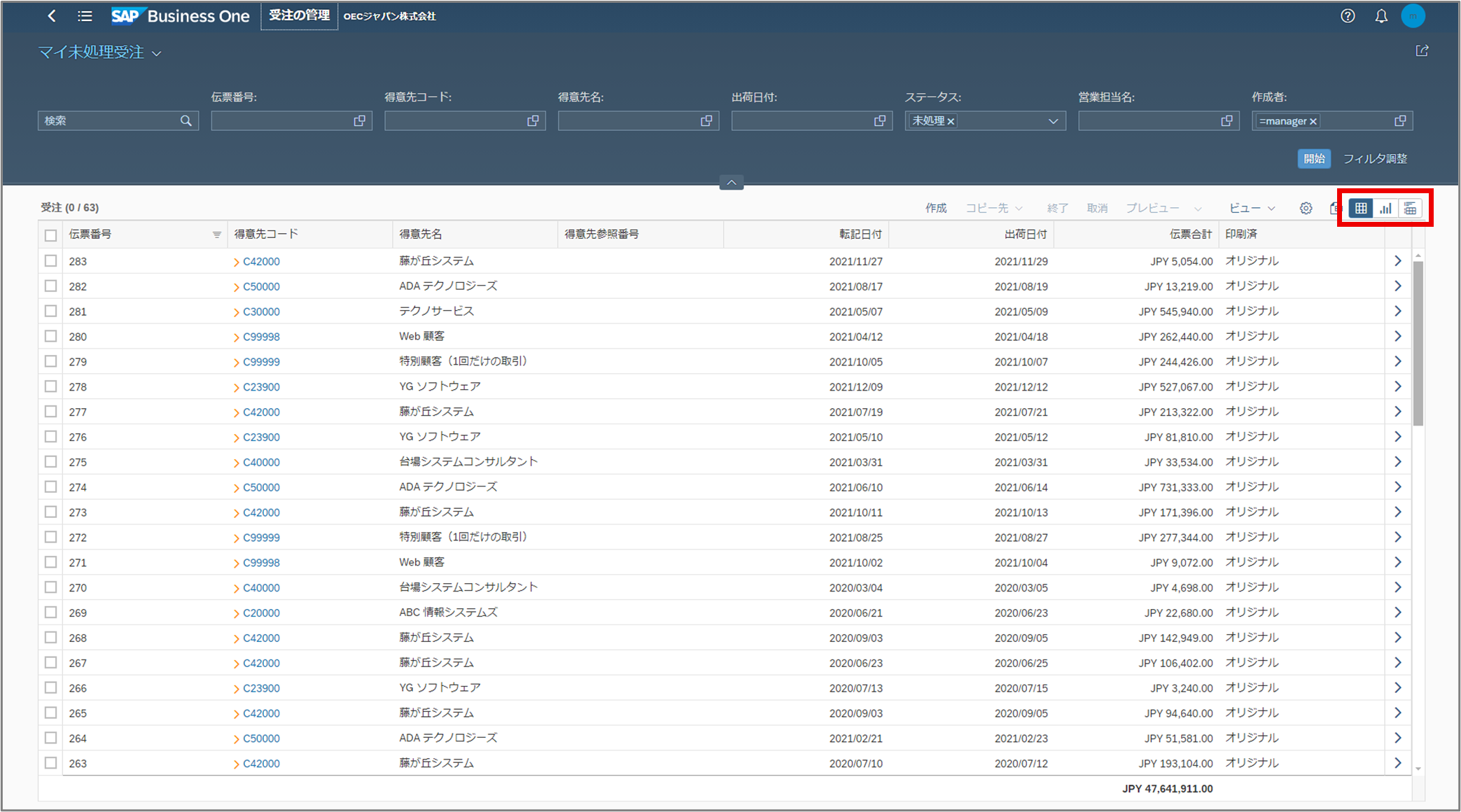
Task: Go back with the left arrow
Action: (52, 16)
